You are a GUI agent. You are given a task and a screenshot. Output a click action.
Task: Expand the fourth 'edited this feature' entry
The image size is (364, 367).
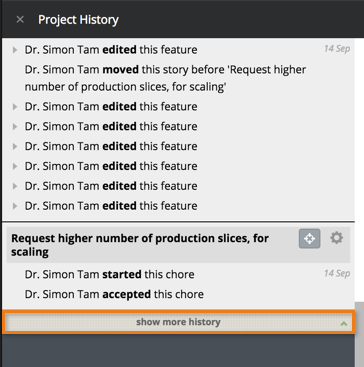[15, 146]
